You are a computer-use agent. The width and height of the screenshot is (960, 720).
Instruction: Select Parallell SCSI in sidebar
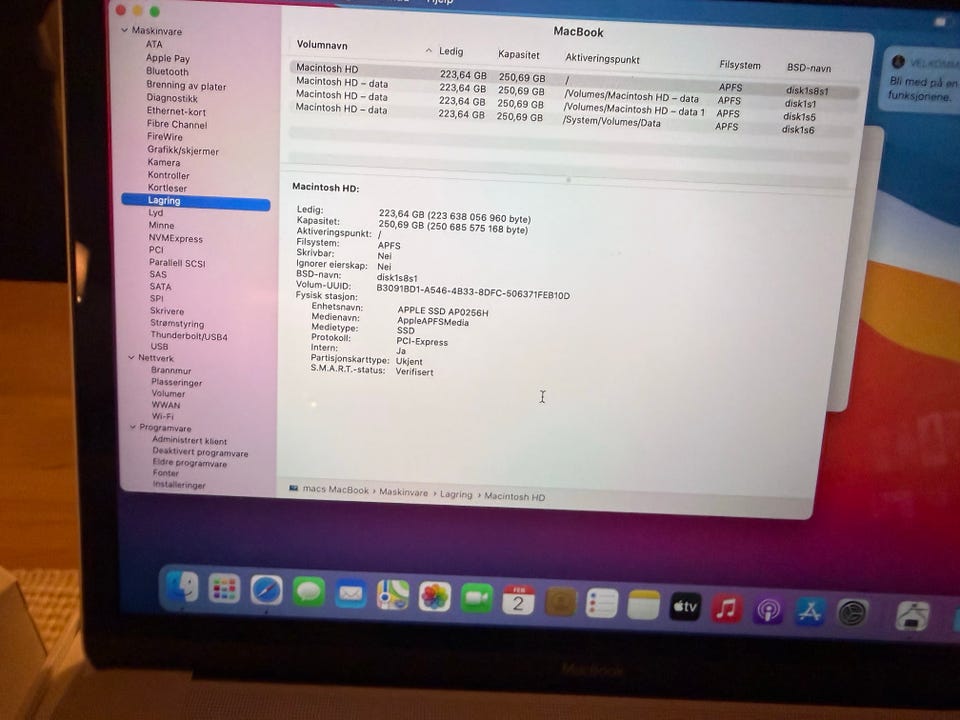click(178, 263)
